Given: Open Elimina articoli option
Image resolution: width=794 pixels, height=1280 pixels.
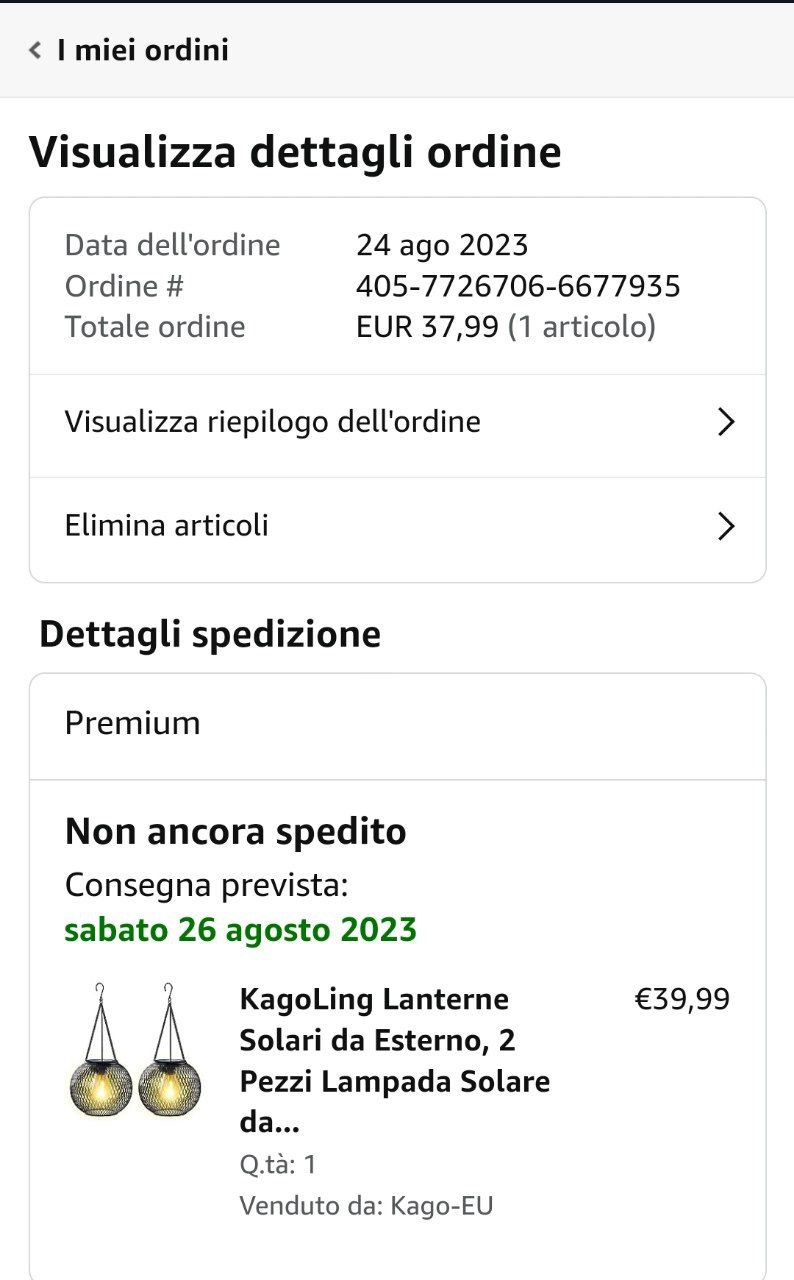Looking at the screenshot, I should point(166,526).
